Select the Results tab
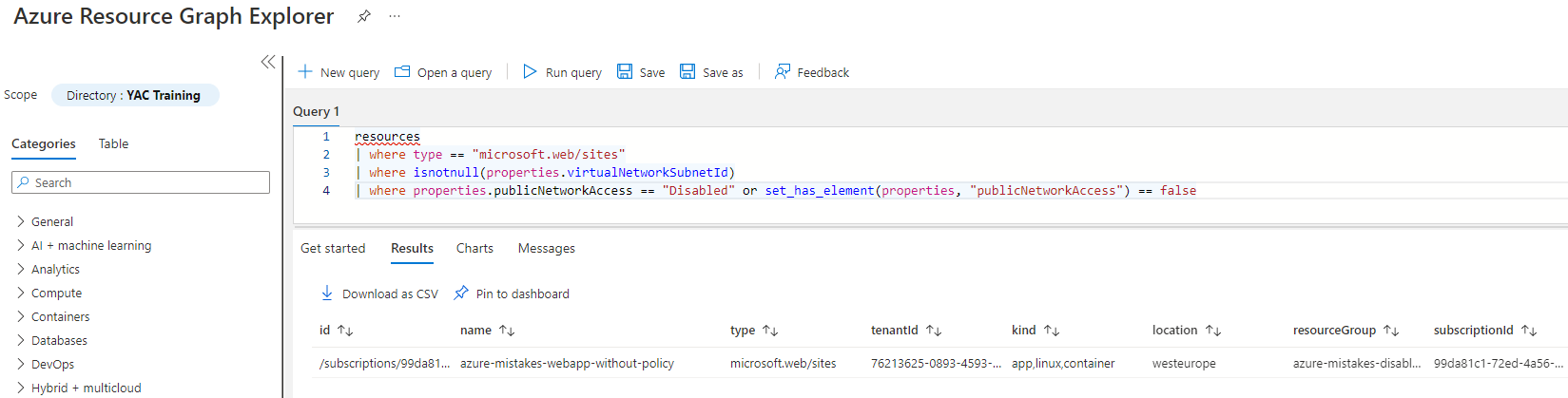The height and width of the screenshot is (398, 1568). tap(412, 248)
